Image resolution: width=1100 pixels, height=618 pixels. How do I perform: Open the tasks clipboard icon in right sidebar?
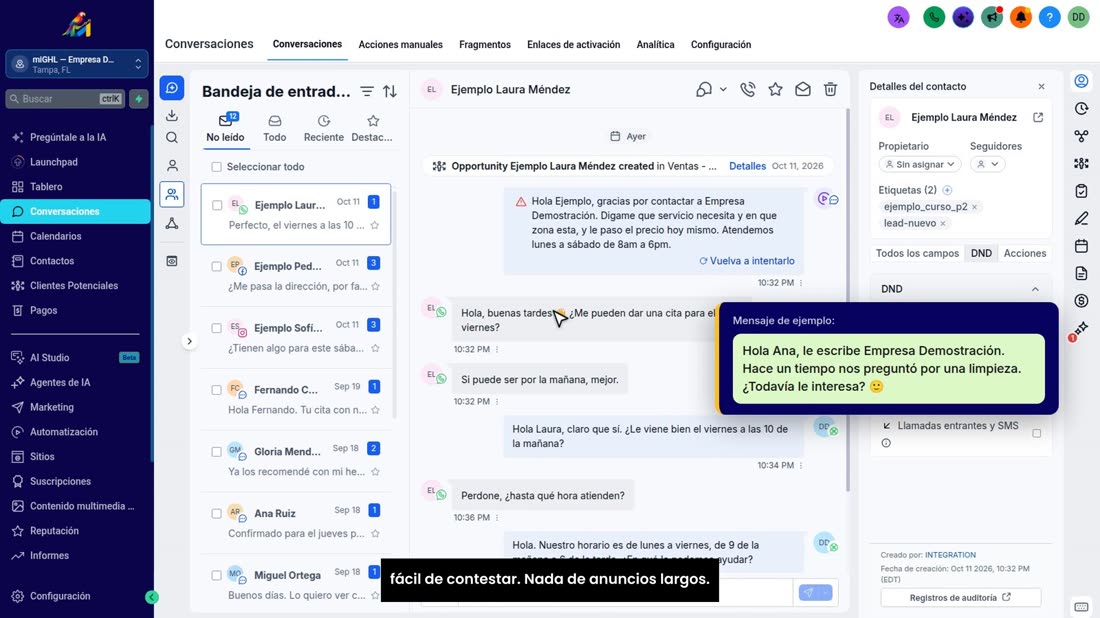[1081, 191]
